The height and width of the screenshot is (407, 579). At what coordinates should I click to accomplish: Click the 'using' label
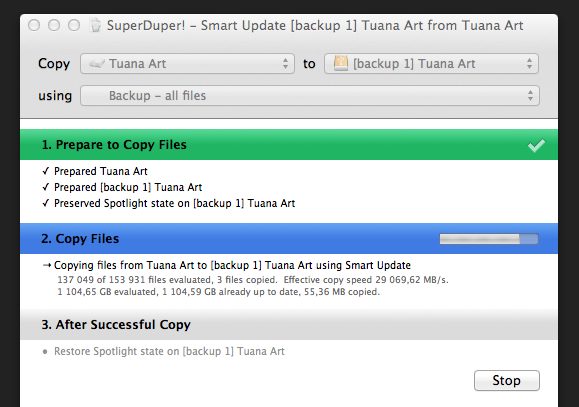tap(55, 96)
